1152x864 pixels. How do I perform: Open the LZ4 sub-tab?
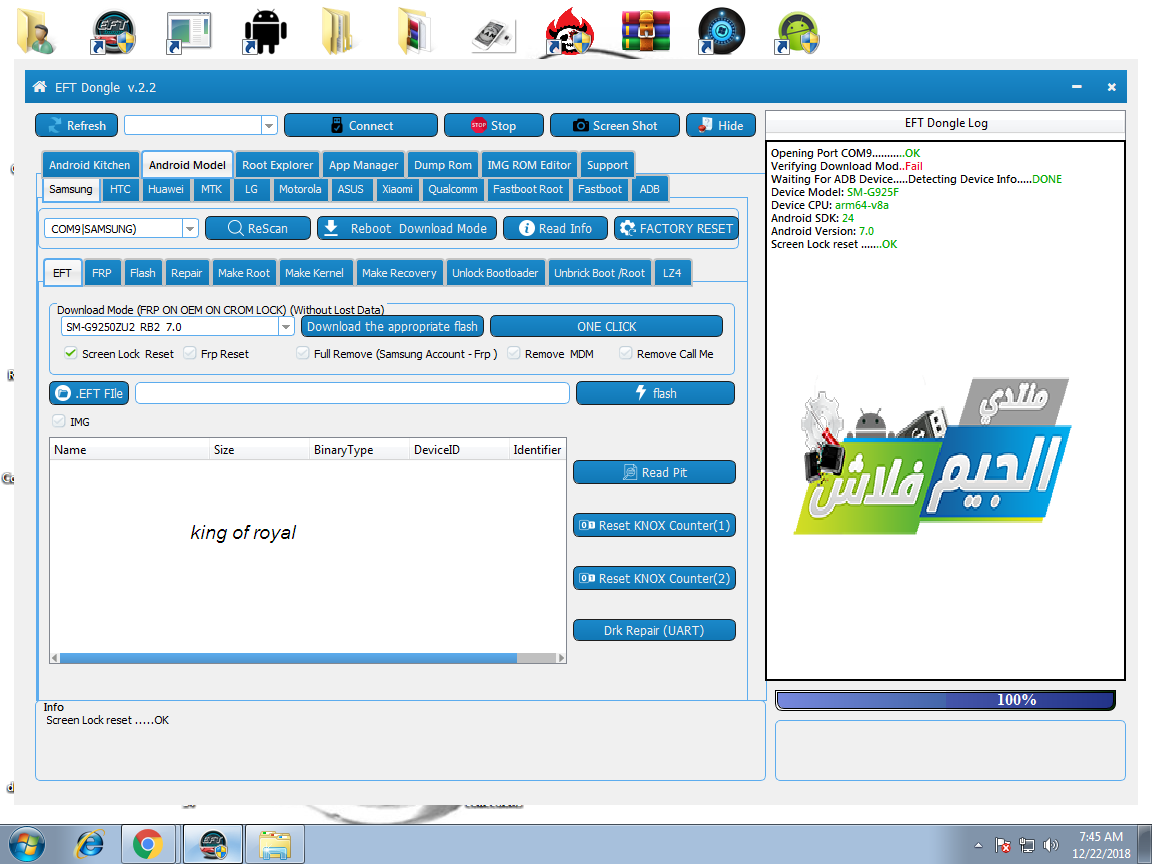click(x=672, y=273)
